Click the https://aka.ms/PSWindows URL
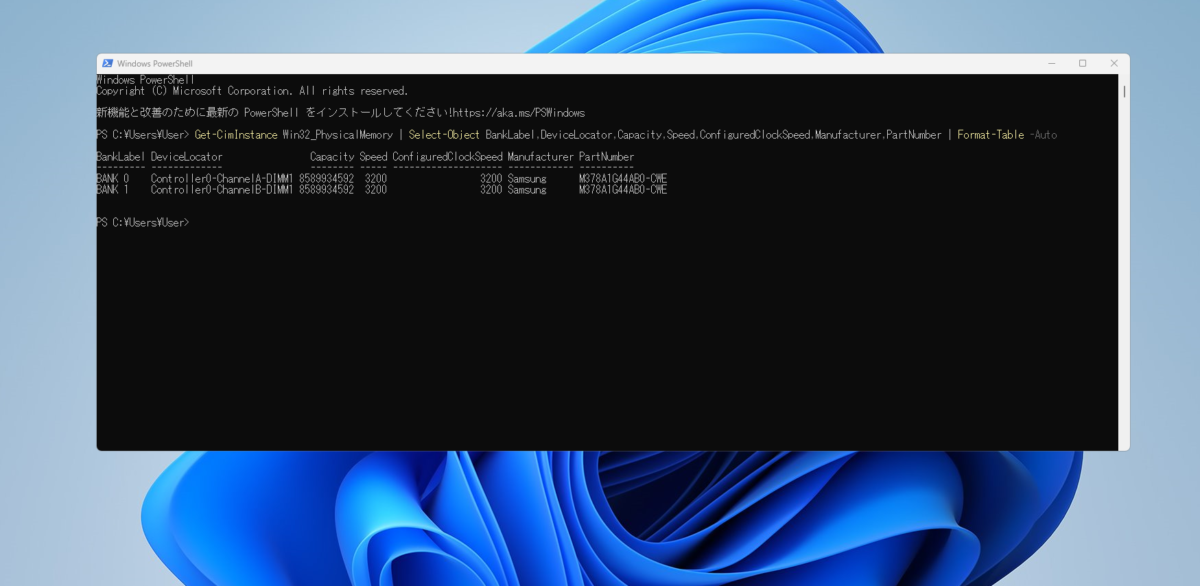Image resolution: width=1200 pixels, height=586 pixels. tap(518, 113)
